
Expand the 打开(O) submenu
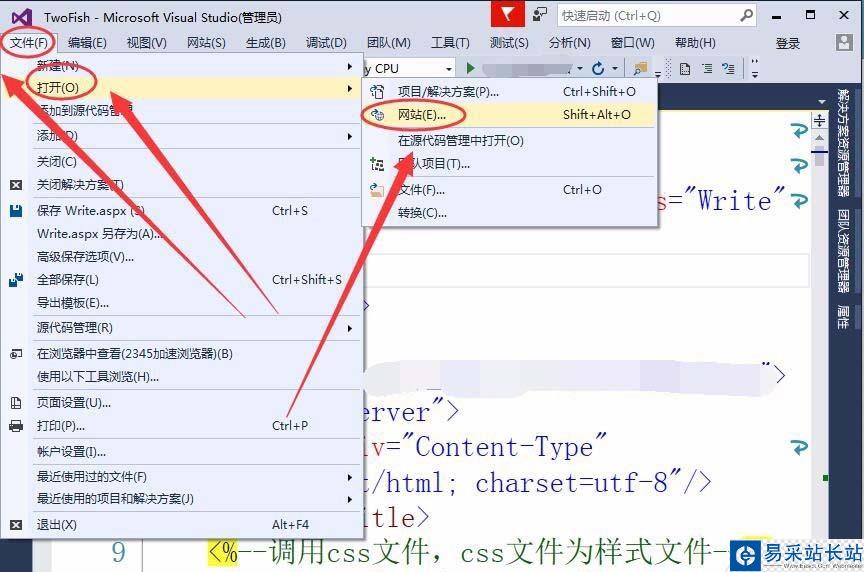tap(182, 88)
